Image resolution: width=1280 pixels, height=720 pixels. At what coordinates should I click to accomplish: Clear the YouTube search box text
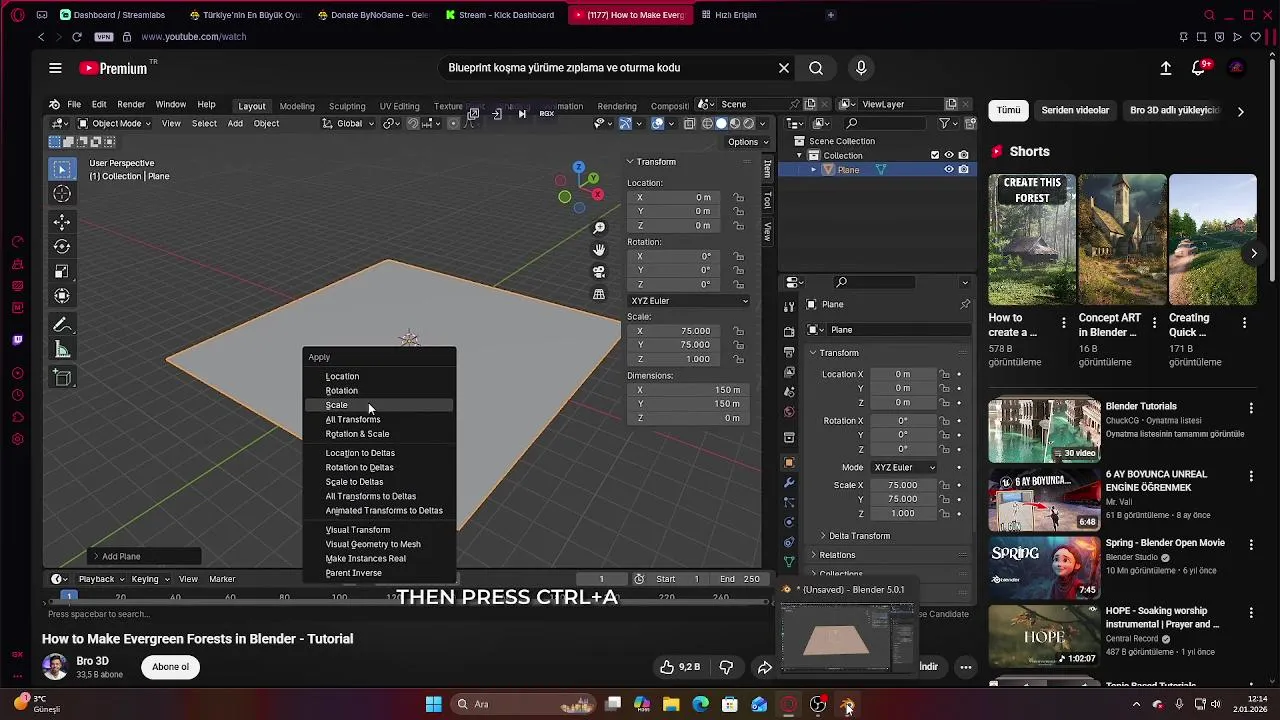point(784,68)
